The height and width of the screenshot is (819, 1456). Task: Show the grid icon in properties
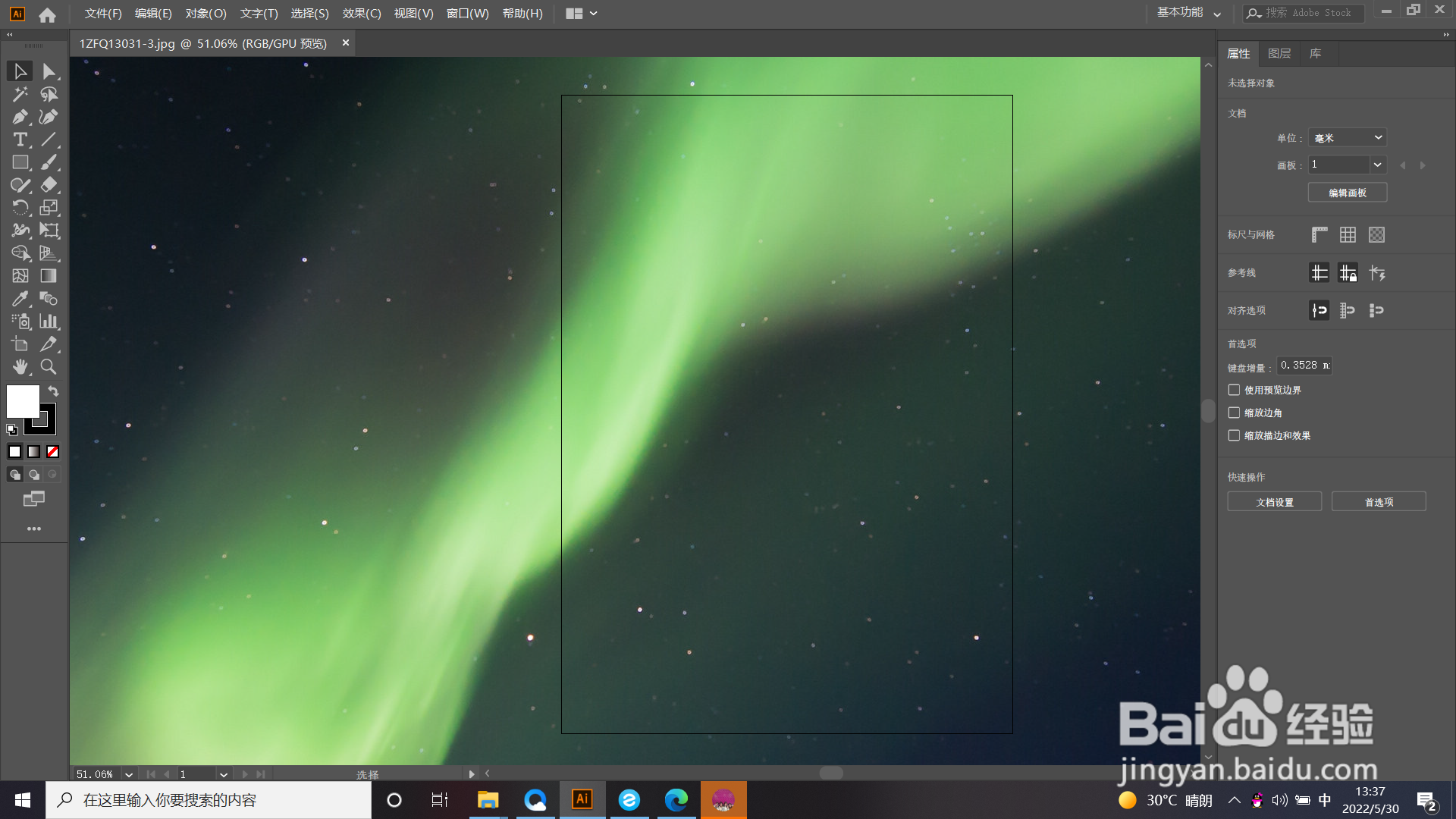point(1348,235)
